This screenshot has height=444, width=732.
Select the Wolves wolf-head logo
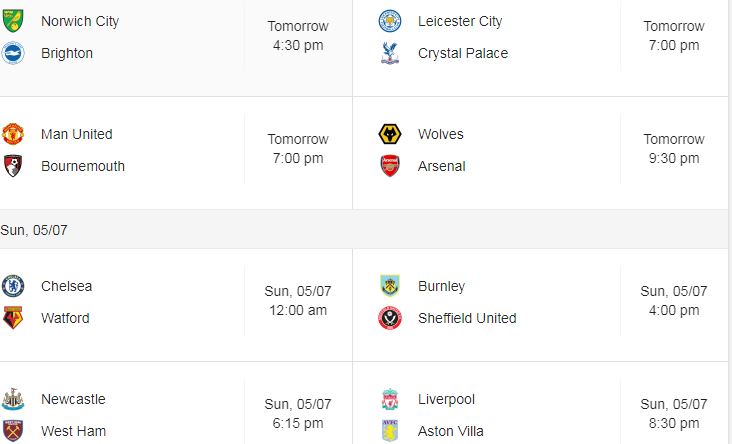click(x=390, y=134)
